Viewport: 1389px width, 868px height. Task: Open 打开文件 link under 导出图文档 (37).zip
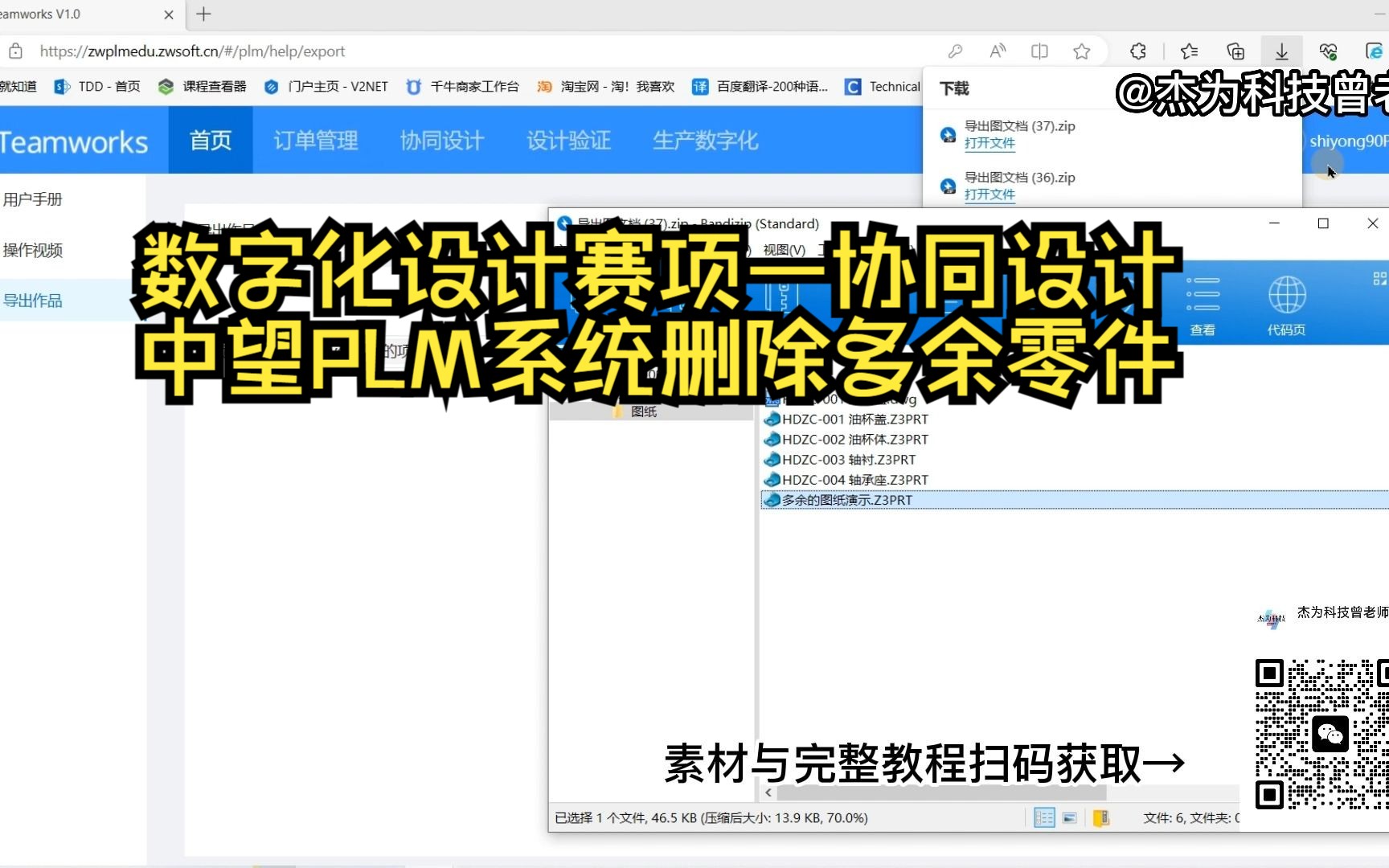[x=990, y=143]
